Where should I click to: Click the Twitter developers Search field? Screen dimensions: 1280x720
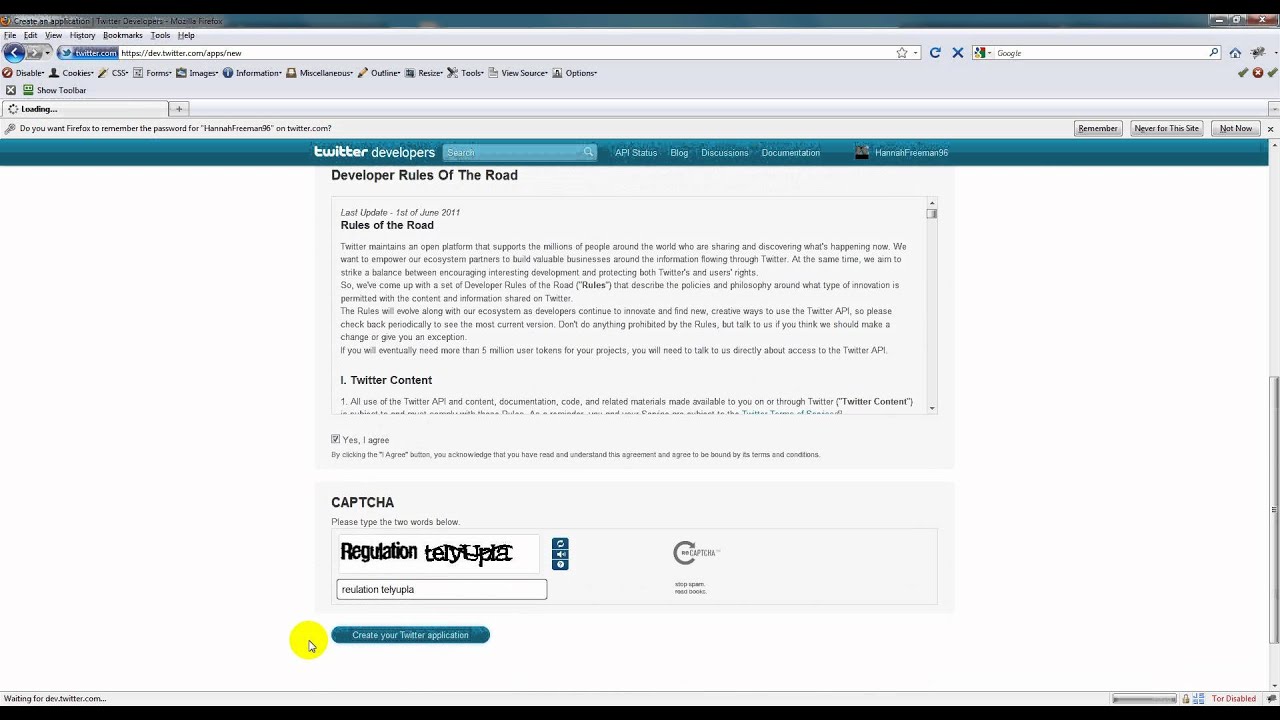coord(519,152)
